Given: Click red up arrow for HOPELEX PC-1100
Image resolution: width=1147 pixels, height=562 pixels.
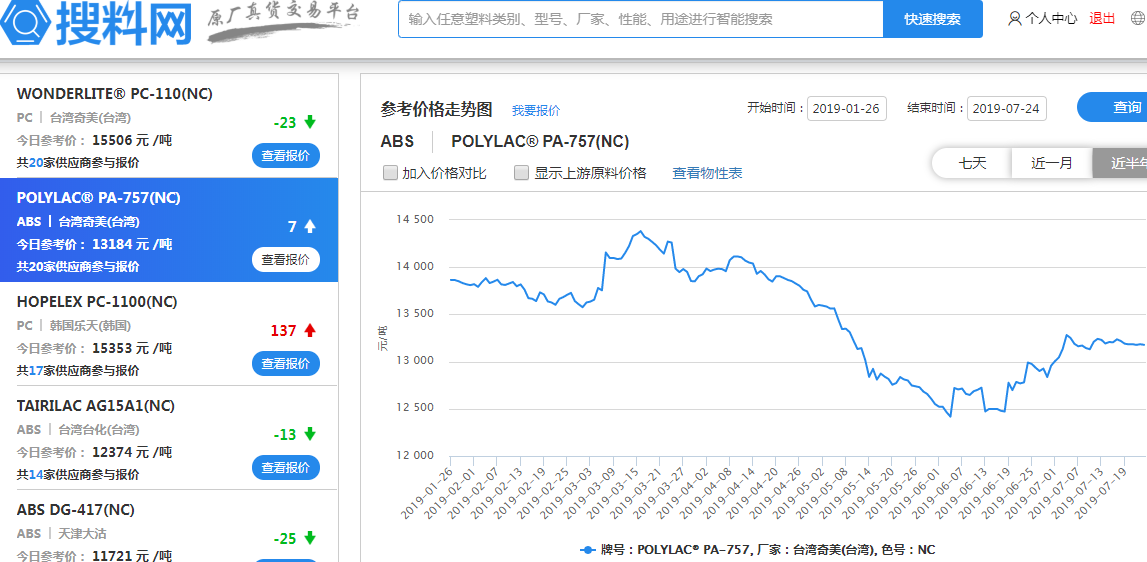Looking at the screenshot, I should point(310,330).
